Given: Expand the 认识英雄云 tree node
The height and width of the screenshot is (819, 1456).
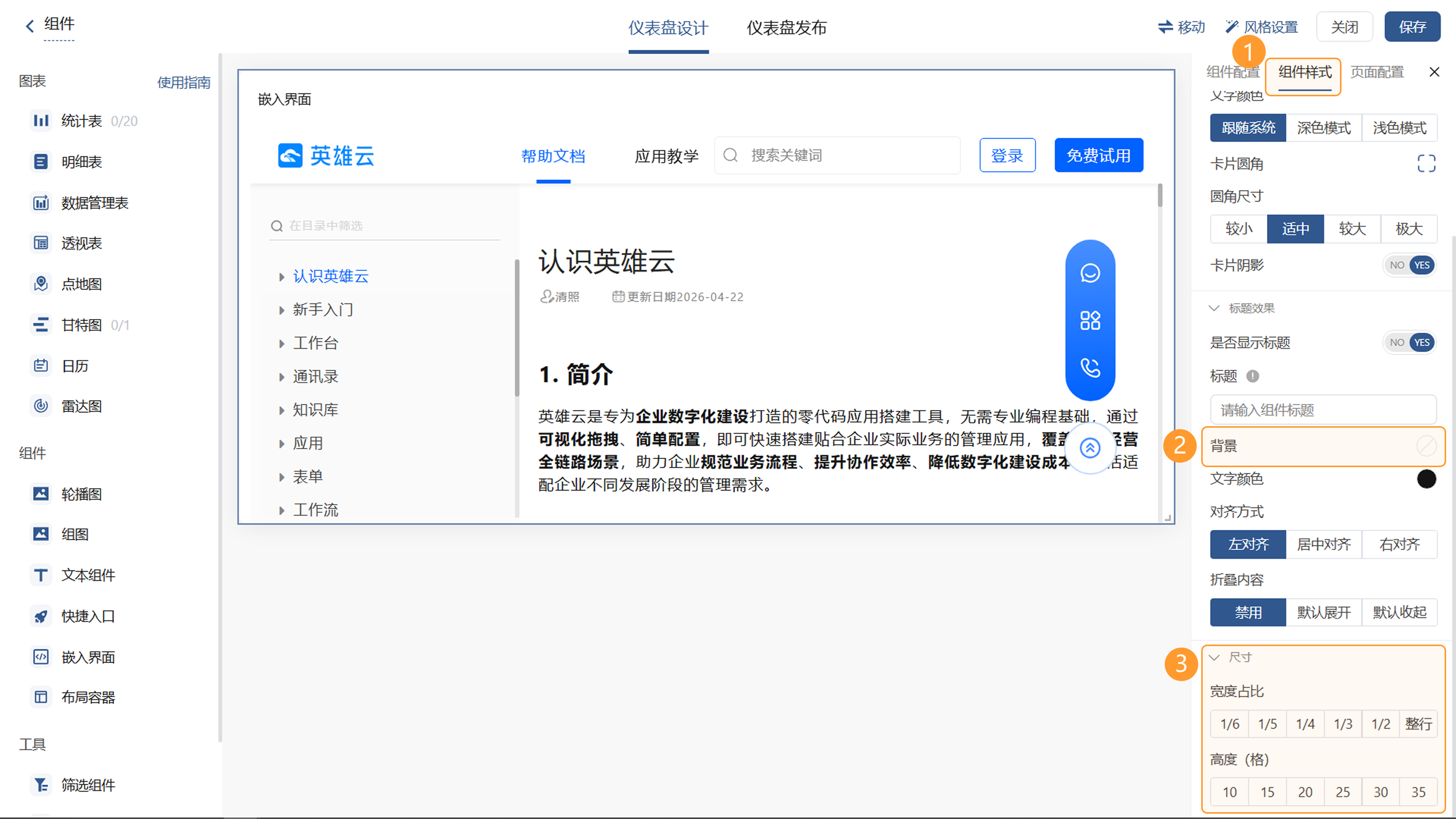Looking at the screenshot, I should 281,277.
